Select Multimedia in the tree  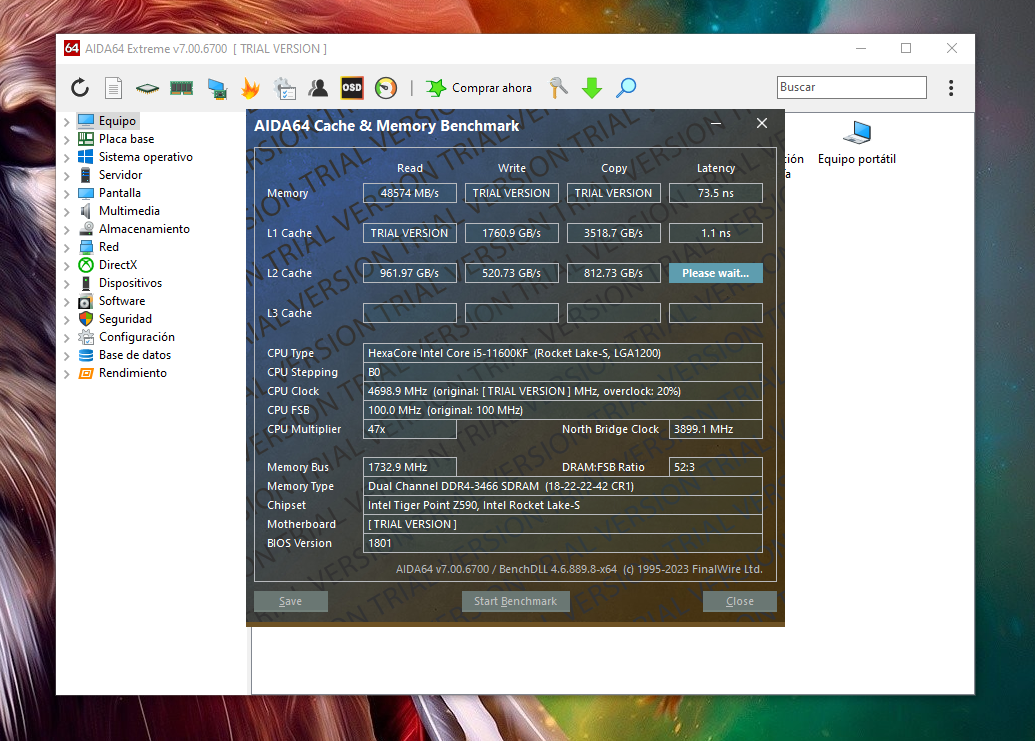click(129, 210)
